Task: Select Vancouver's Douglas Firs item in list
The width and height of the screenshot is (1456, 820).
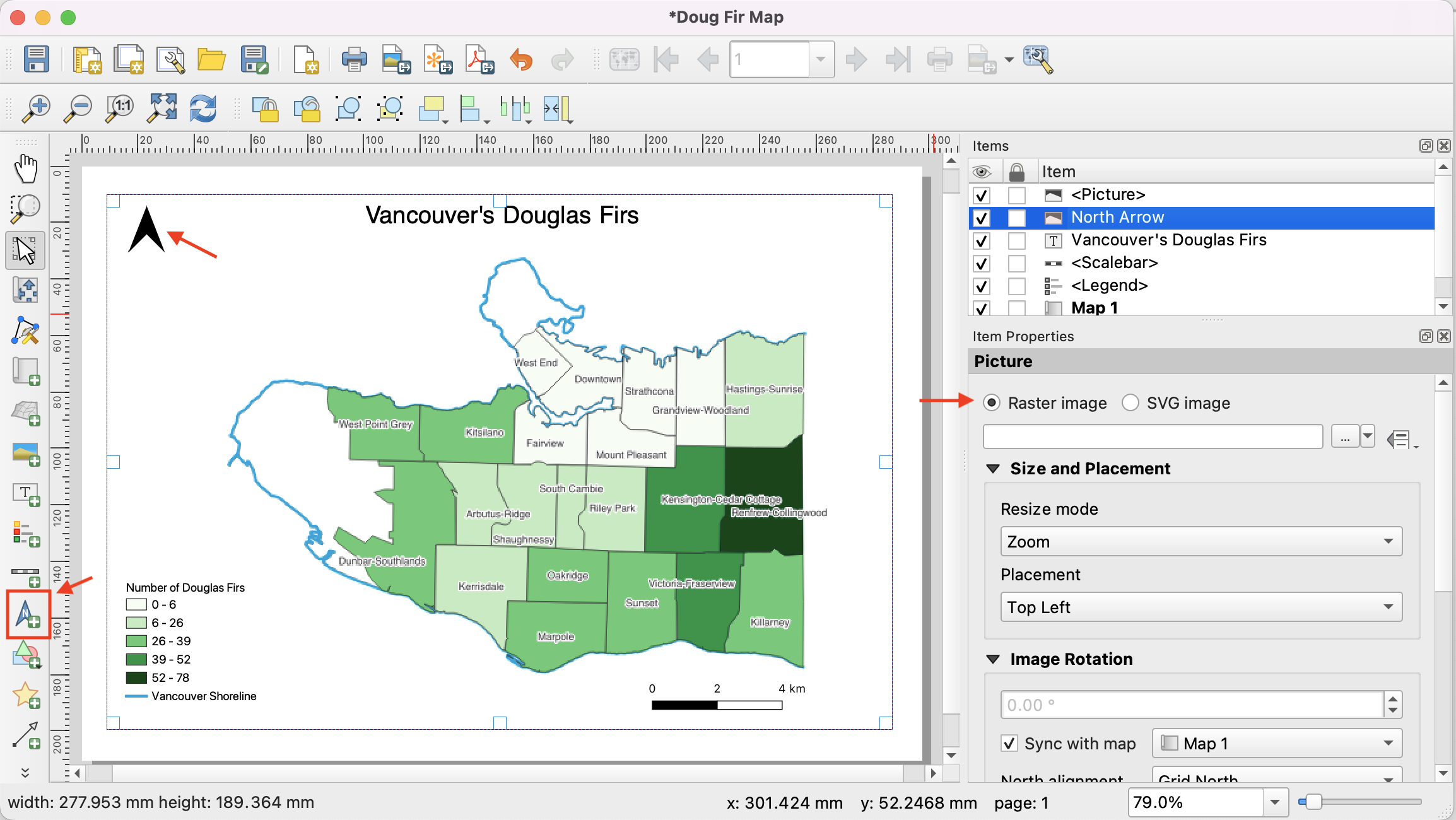Action: click(1168, 240)
